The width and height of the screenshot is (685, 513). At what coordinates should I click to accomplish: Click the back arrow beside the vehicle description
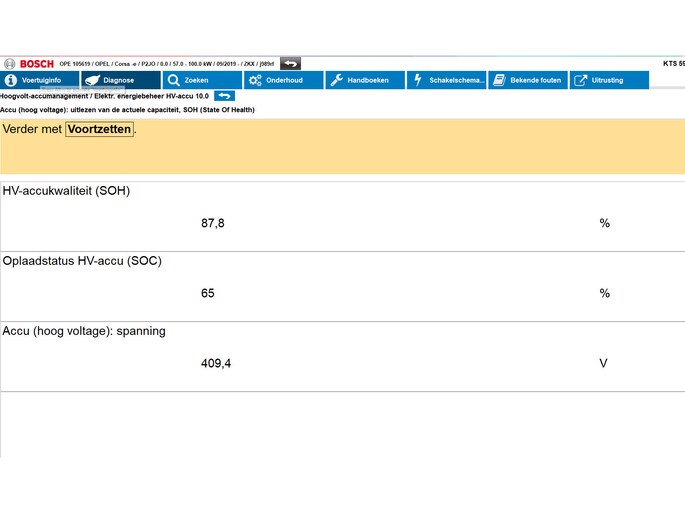click(290, 63)
